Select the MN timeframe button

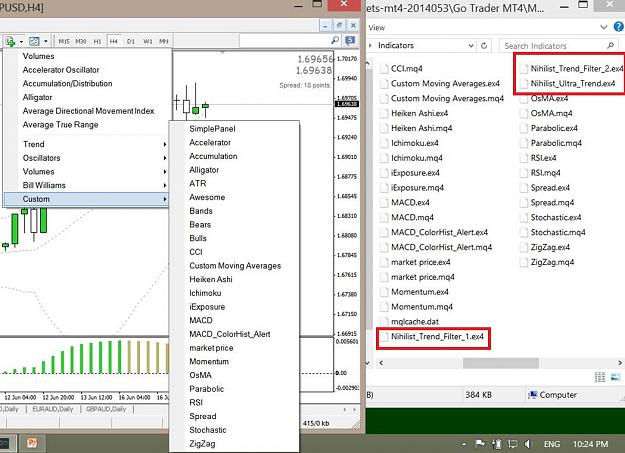(x=164, y=41)
